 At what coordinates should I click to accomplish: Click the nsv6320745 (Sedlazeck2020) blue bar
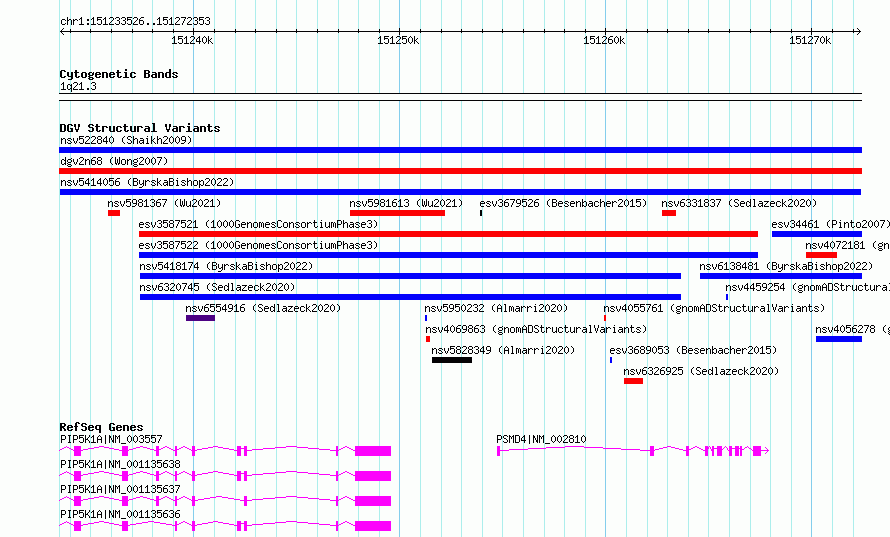410,297
